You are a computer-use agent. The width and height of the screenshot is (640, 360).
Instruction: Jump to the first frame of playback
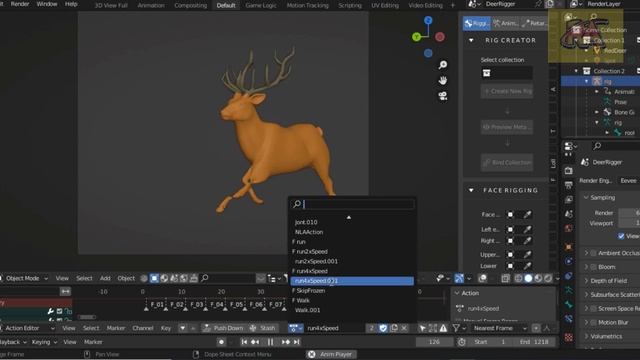coord(244,342)
